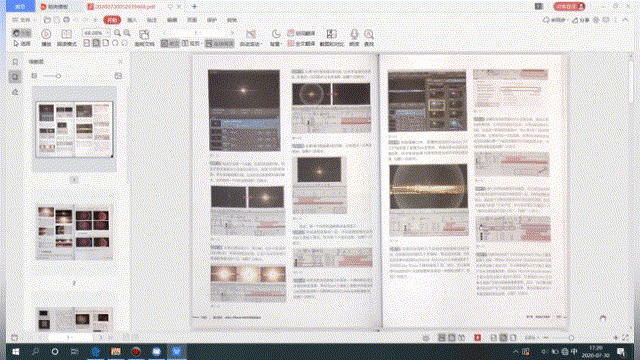Click the Play slideshow icon in toolbar

tap(46, 34)
